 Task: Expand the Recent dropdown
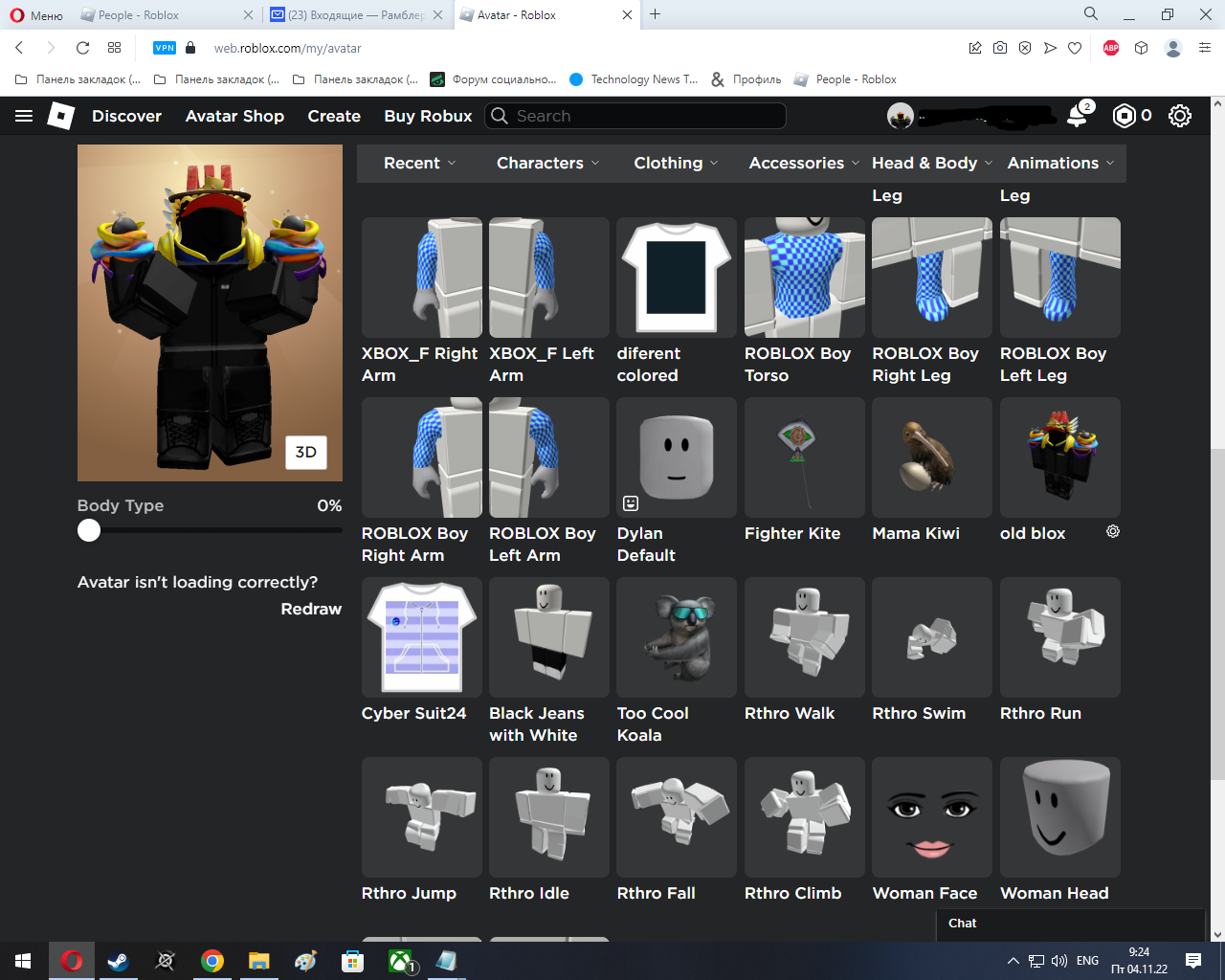pyautogui.click(x=420, y=163)
